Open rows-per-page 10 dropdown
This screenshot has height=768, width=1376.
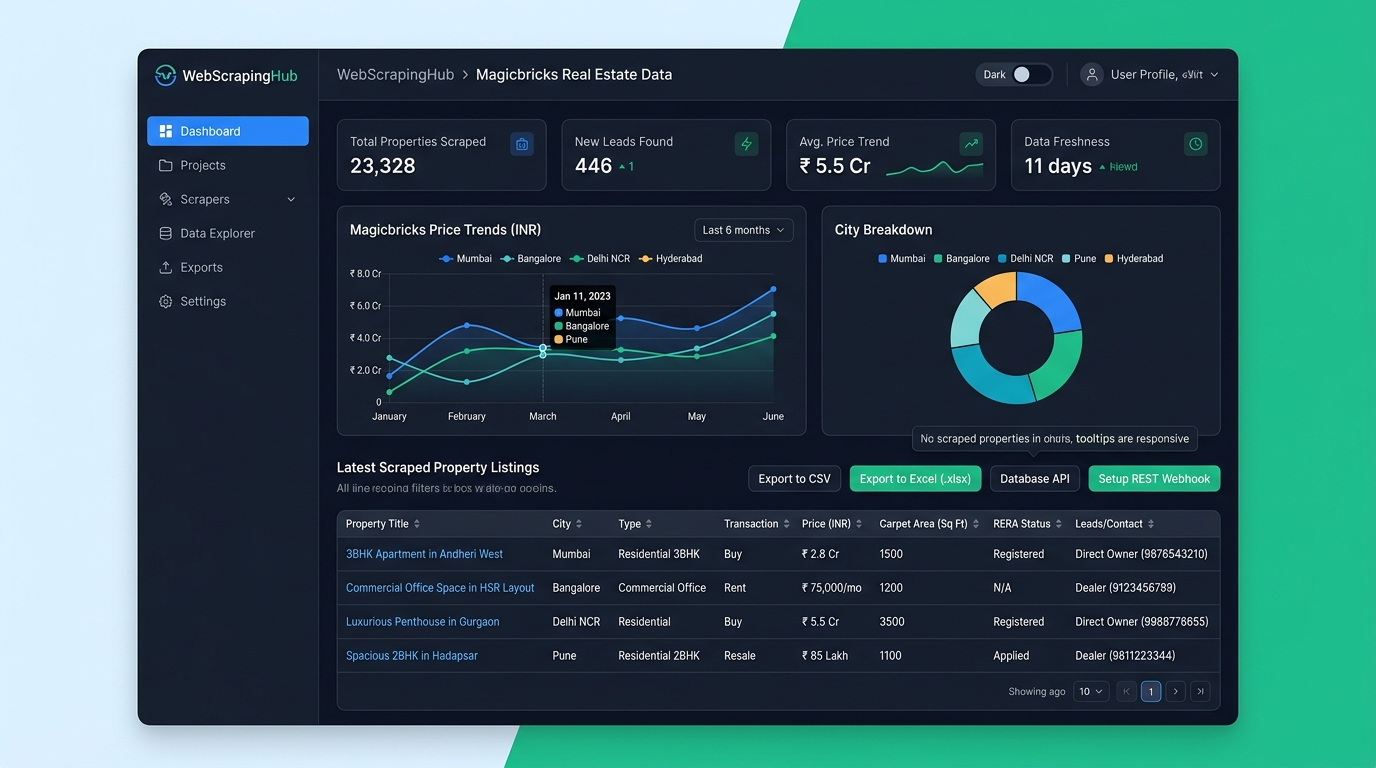click(x=1091, y=691)
